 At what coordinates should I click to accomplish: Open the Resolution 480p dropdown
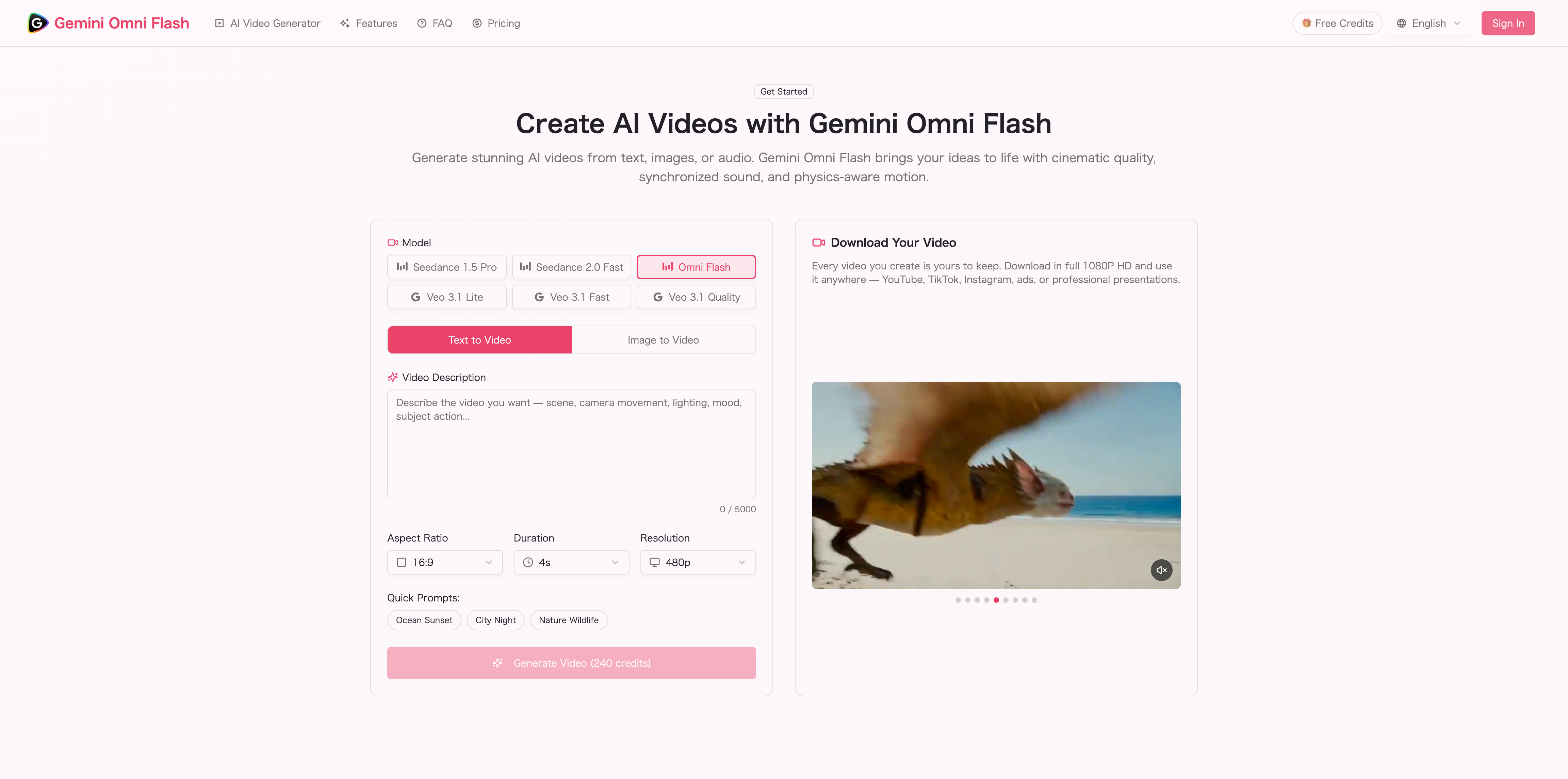(698, 562)
